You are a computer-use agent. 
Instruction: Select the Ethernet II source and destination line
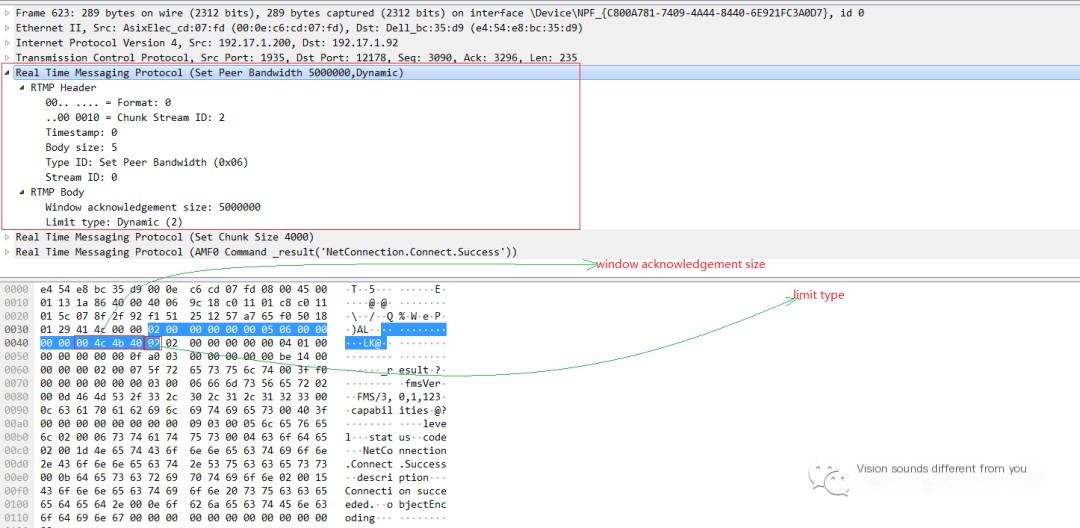click(x=299, y=28)
